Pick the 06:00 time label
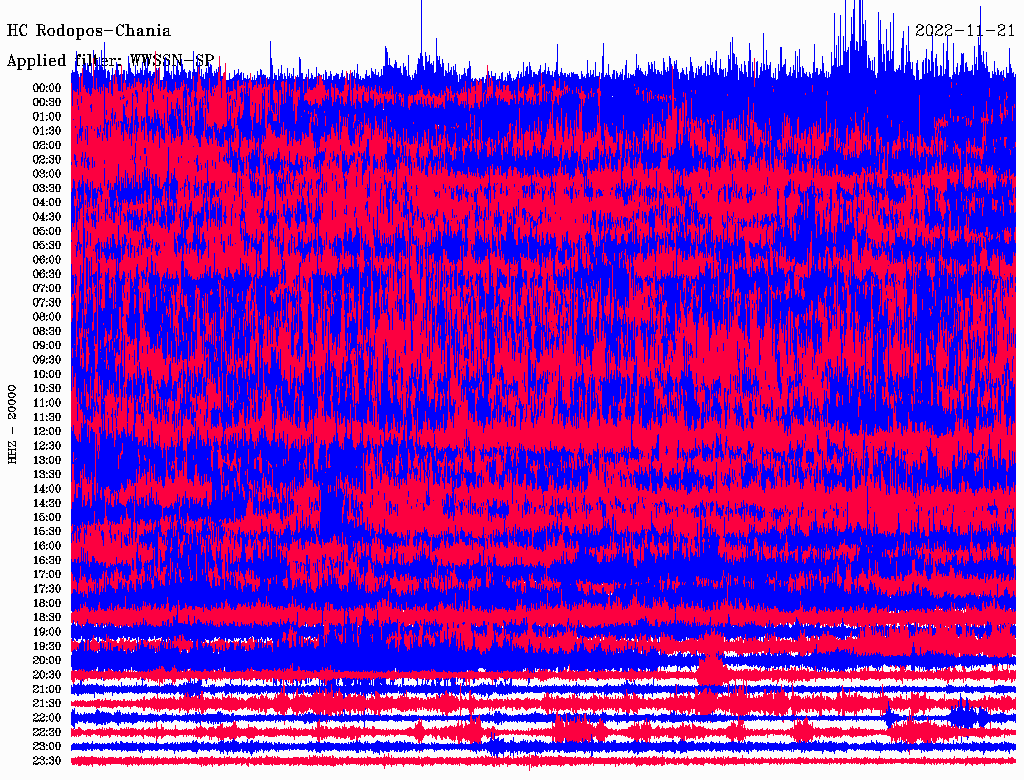 point(47,260)
